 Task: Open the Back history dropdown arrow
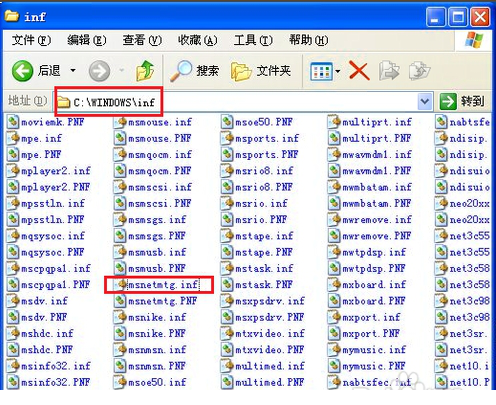point(73,71)
